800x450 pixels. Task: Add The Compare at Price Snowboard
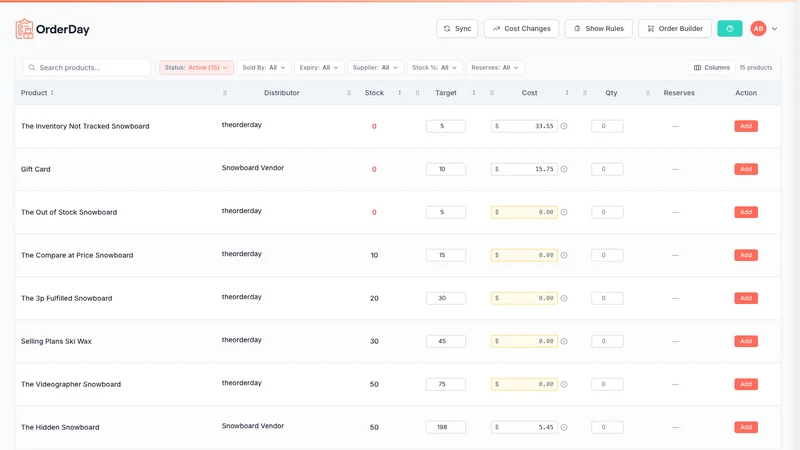[x=746, y=255]
